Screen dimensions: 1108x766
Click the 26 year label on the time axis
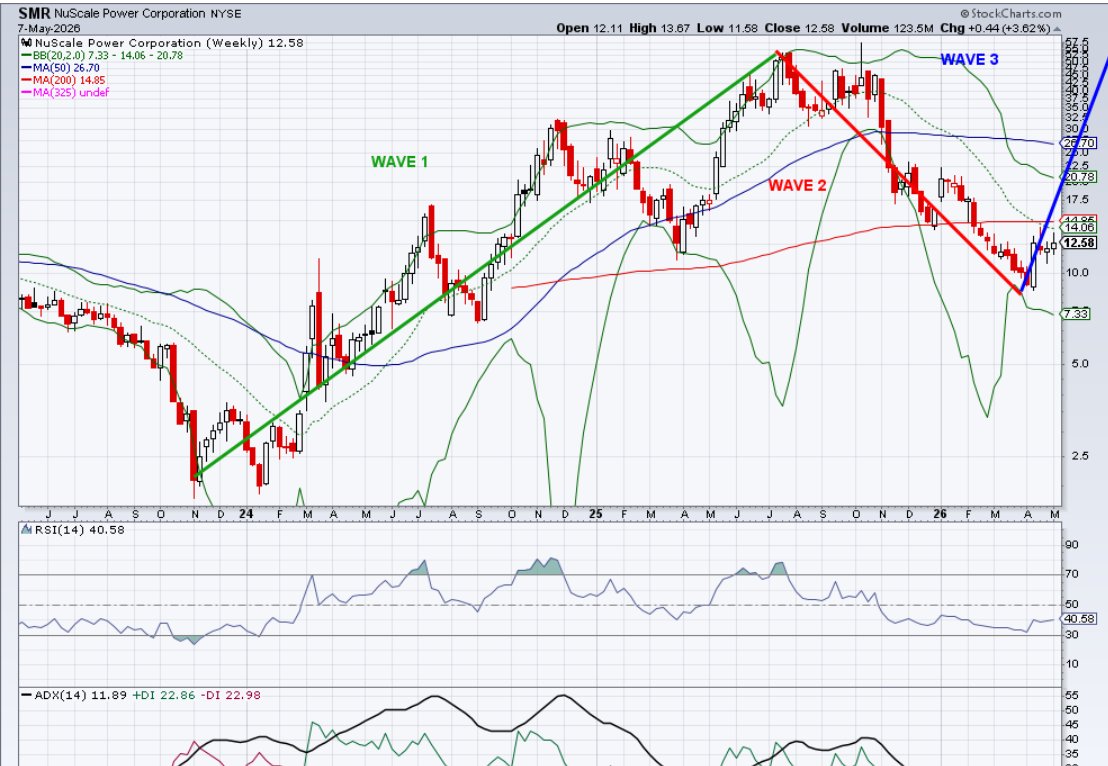click(940, 514)
